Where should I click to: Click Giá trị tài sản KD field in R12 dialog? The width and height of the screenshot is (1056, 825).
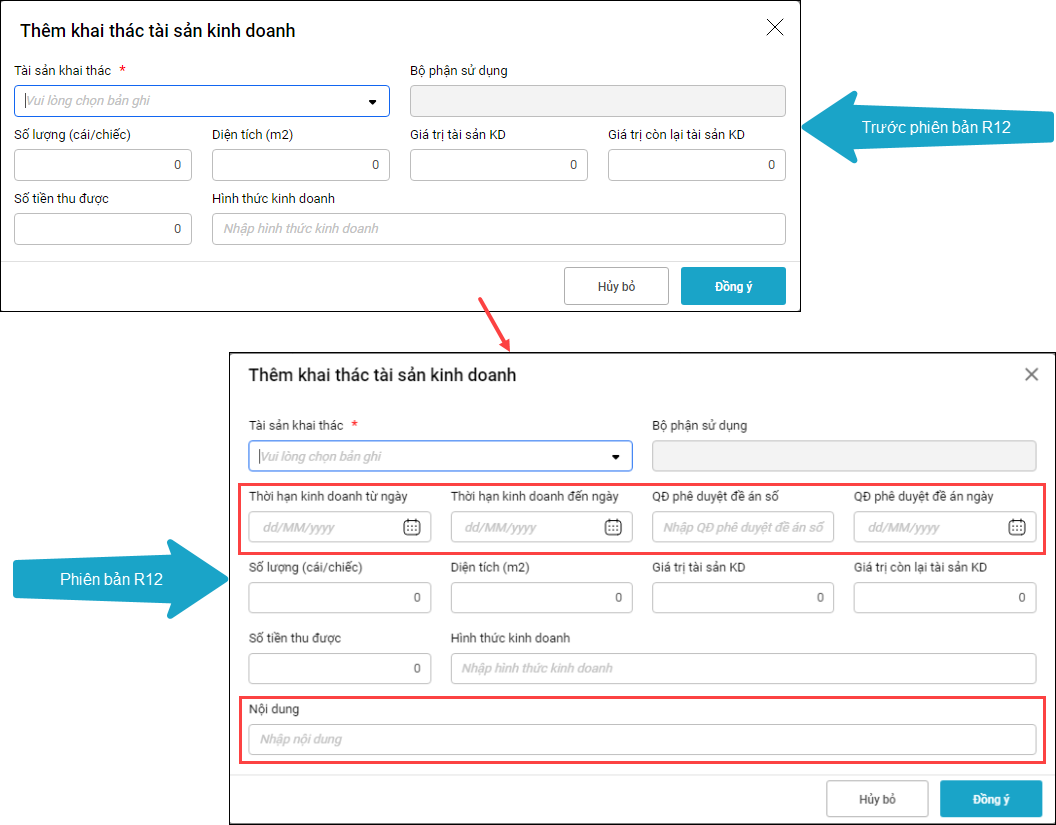click(x=742, y=598)
